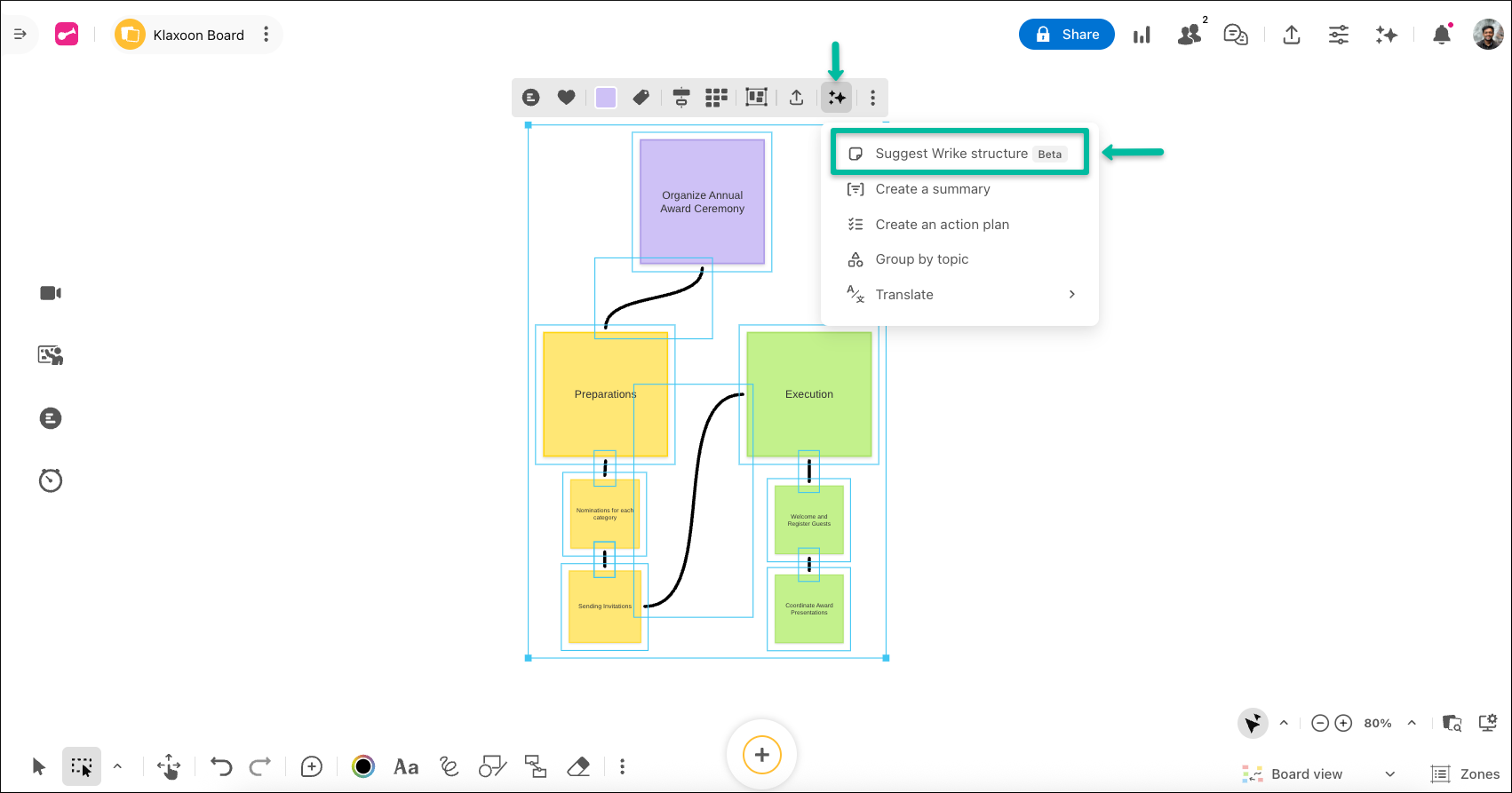Open the timer tool in left sidebar

pyautogui.click(x=51, y=480)
